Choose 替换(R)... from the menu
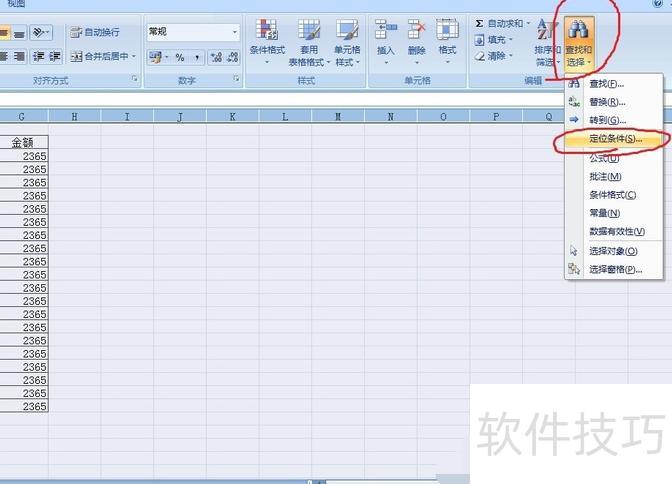672x484 pixels. pyautogui.click(x=614, y=102)
